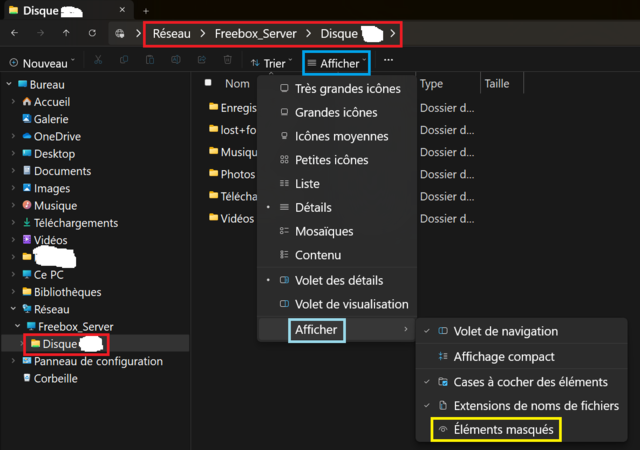Expand the OneDrive tree node
The image size is (640, 450).
pos(13,136)
